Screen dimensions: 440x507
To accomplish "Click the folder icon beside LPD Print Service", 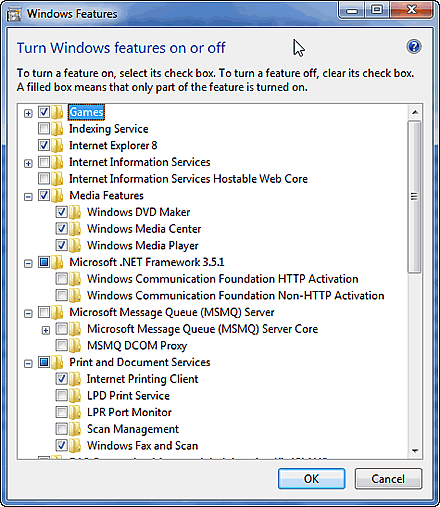I will click(x=75, y=395).
